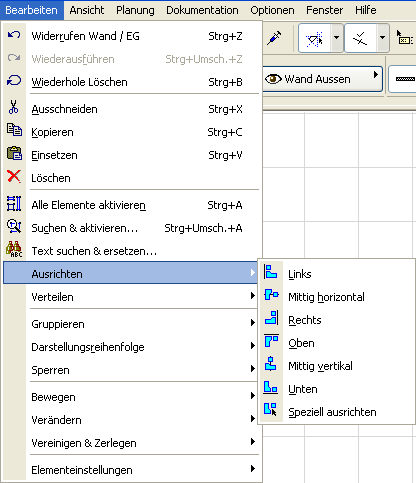This screenshot has height=483, width=416.
Task: Expand the Vereinigen & Zerlegen submenu
Action: [x=132, y=443]
